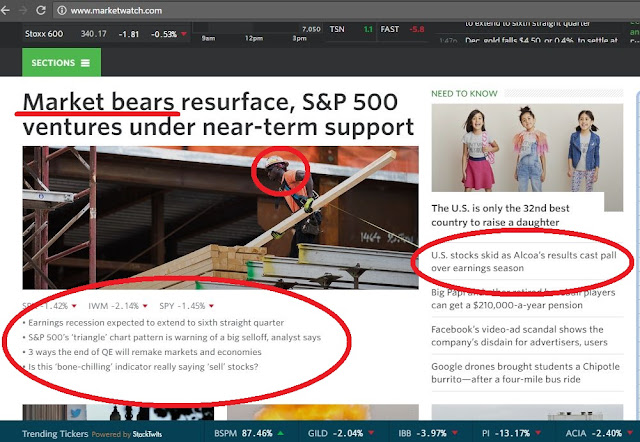This screenshot has width=640, height=442.
Task: Click the site info icon in address bar
Action: (x=62, y=10)
